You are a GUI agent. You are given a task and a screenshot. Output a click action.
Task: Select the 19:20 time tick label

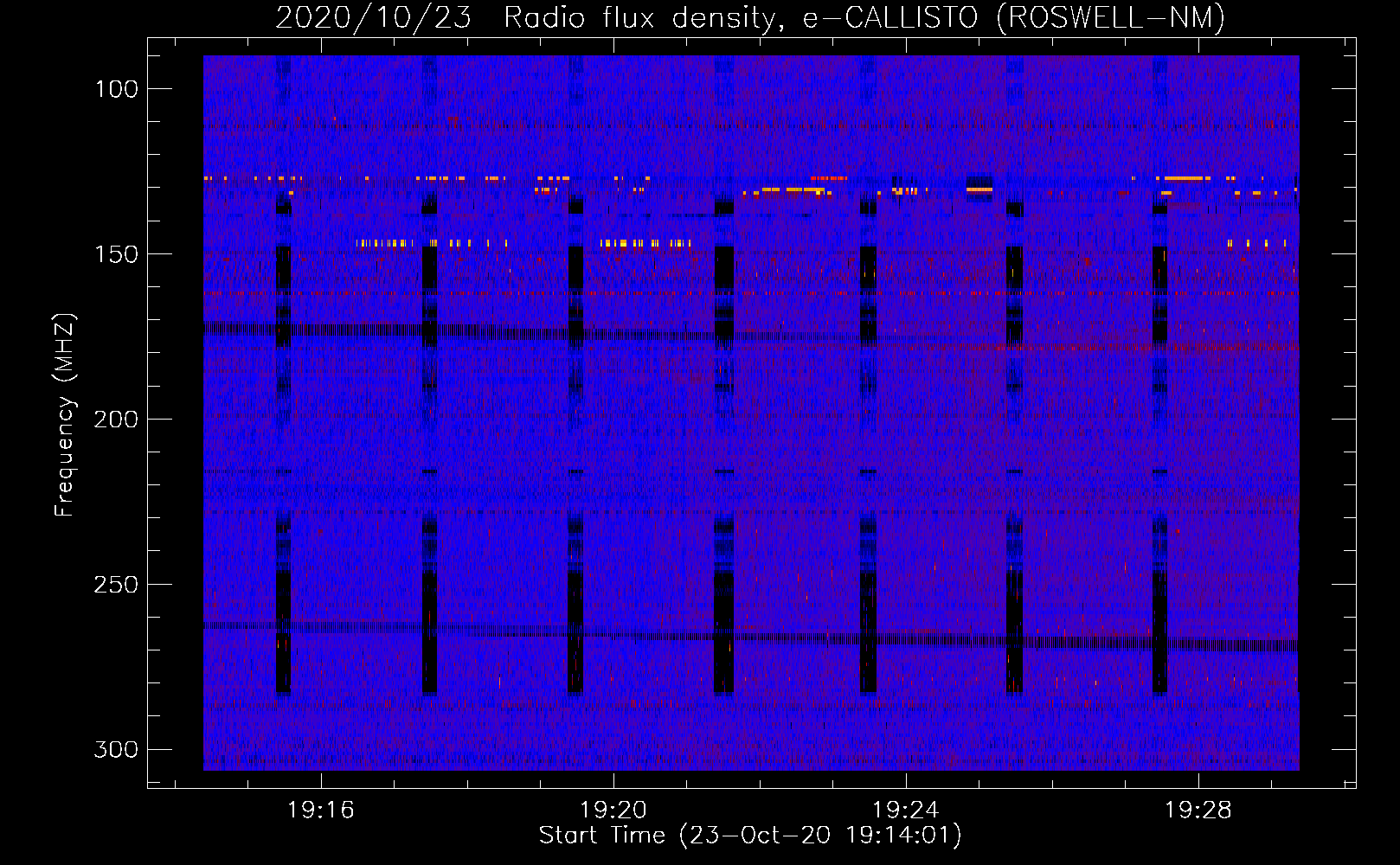613,811
